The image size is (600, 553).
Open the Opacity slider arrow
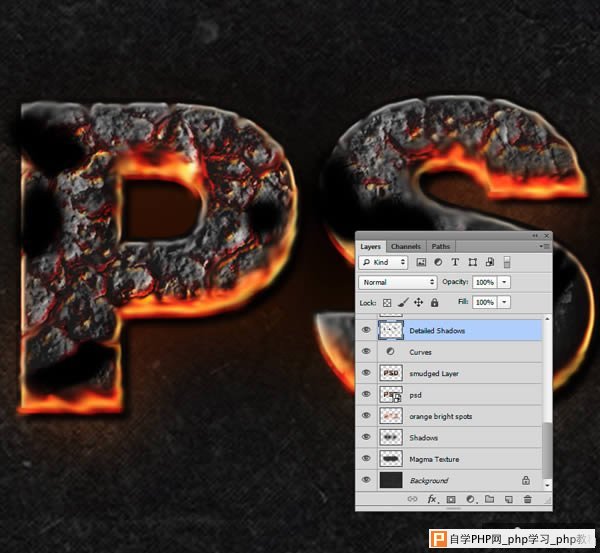point(504,282)
